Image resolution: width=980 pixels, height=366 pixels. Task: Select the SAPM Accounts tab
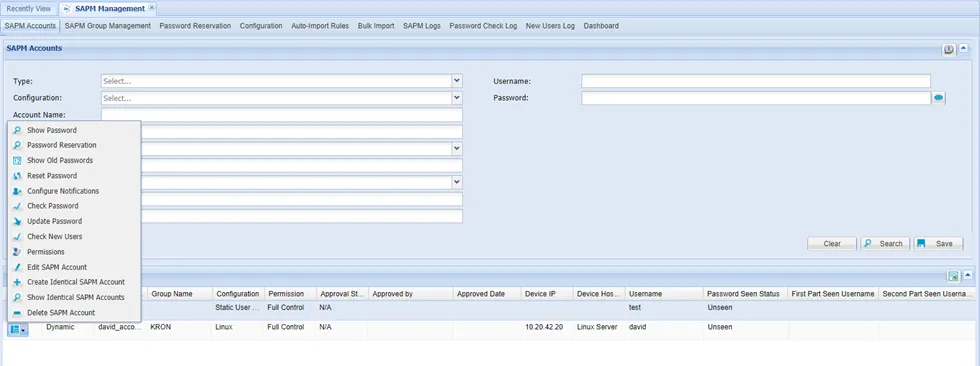click(x=30, y=26)
